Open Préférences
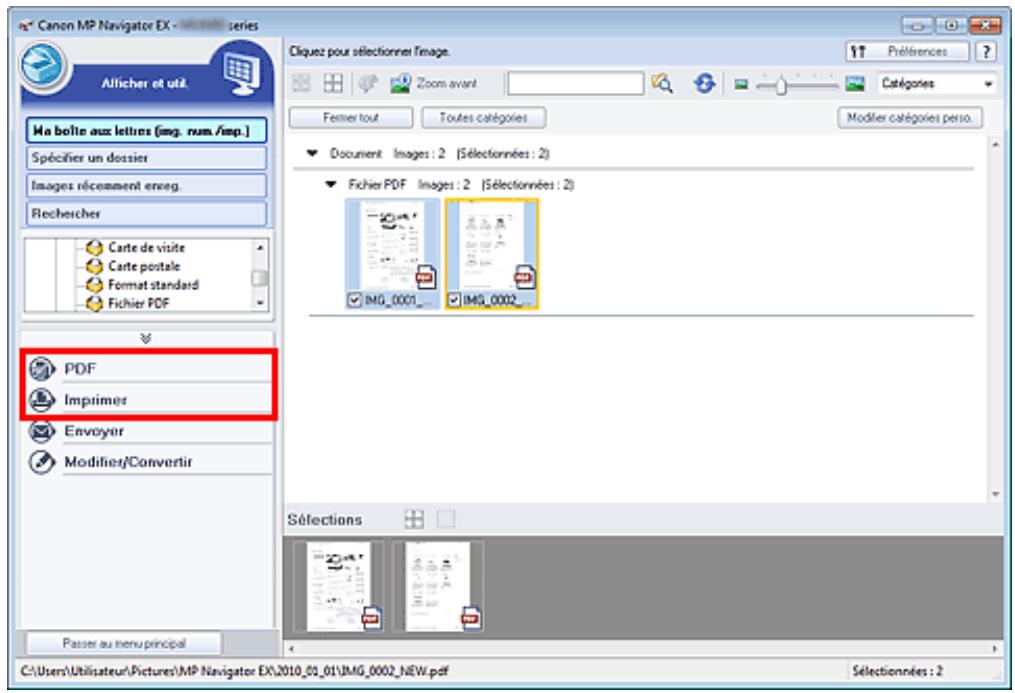 pos(908,52)
